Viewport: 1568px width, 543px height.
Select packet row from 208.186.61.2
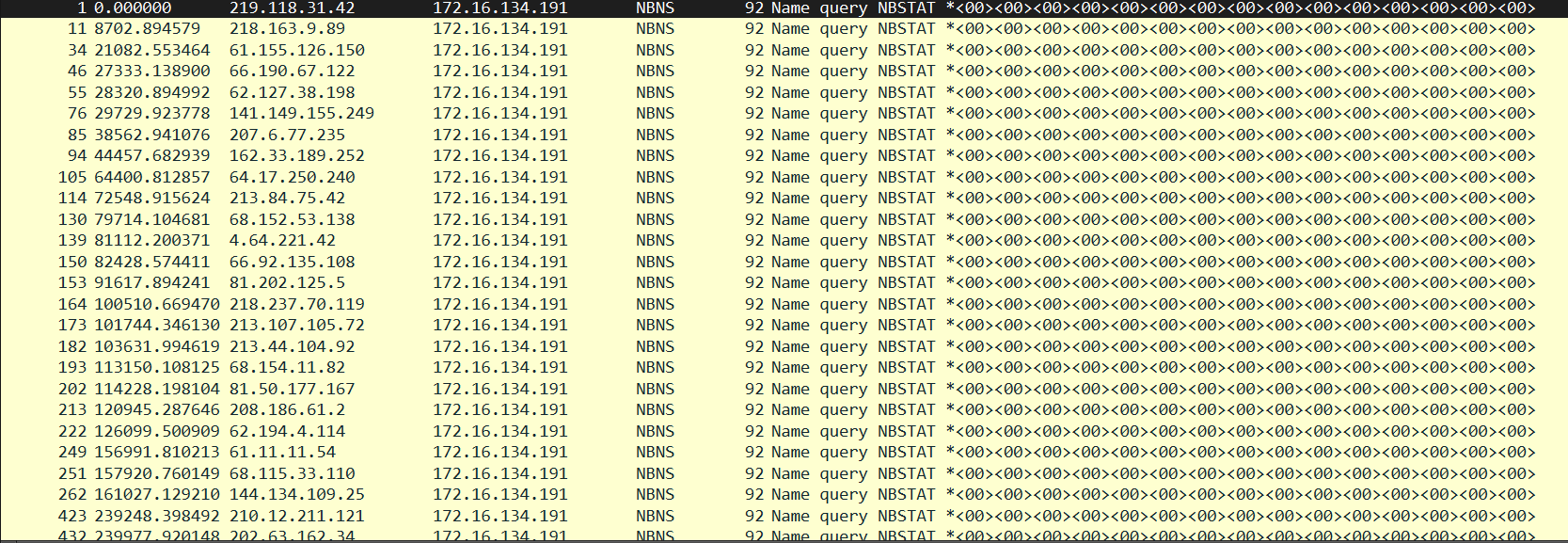click(784, 409)
